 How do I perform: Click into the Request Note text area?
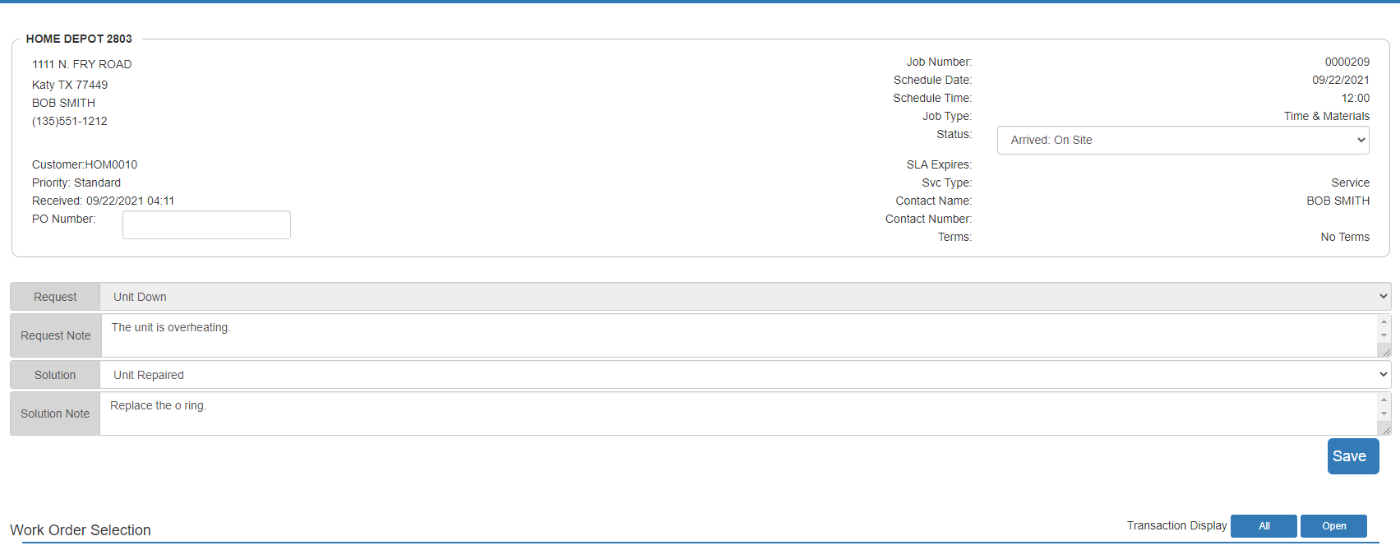click(x=739, y=336)
